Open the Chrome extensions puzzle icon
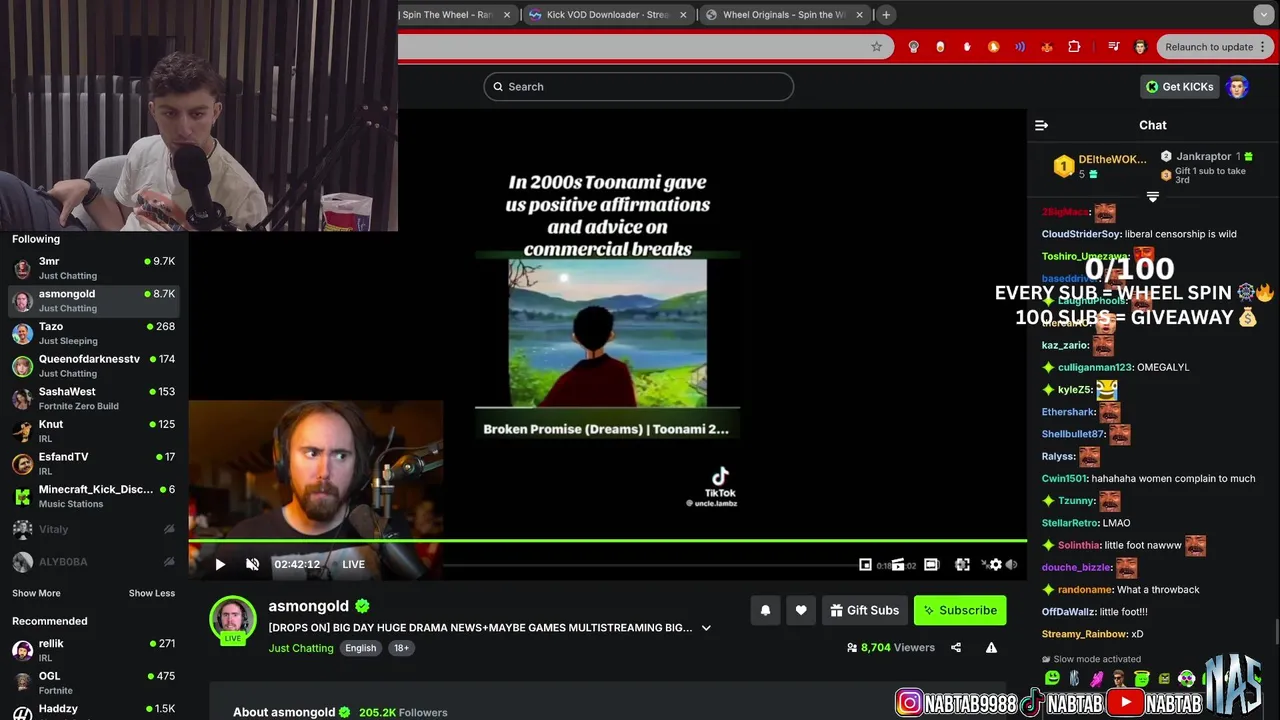 (1074, 47)
